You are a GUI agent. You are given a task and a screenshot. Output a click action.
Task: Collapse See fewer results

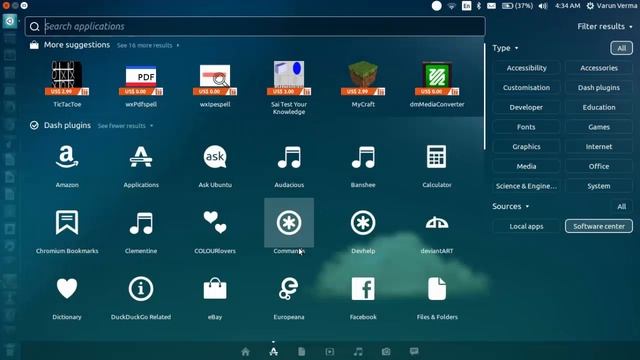(125, 126)
